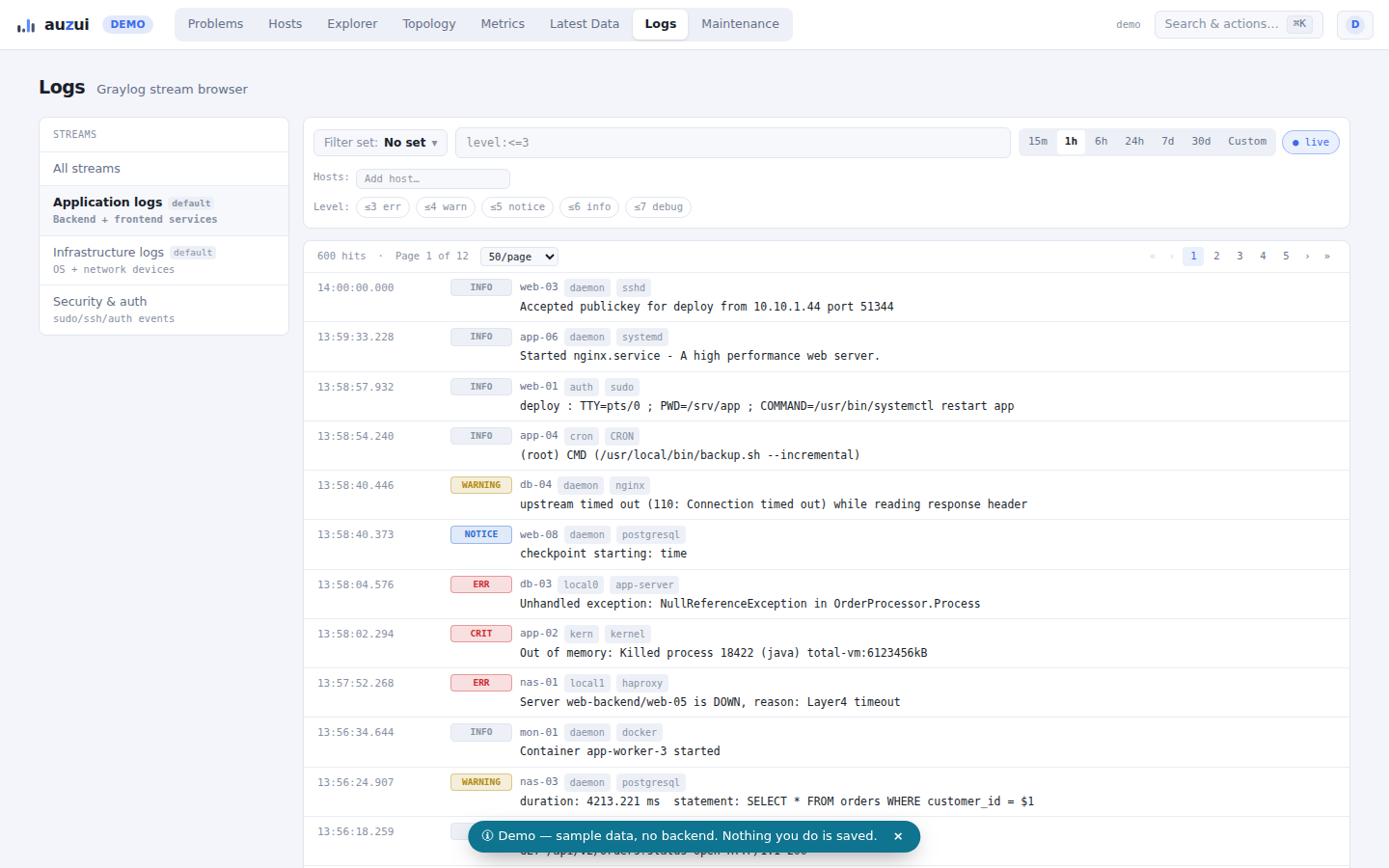This screenshot has width=1389, height=868.
Task: Select the 1h time range
Action: click(1071, 142)
